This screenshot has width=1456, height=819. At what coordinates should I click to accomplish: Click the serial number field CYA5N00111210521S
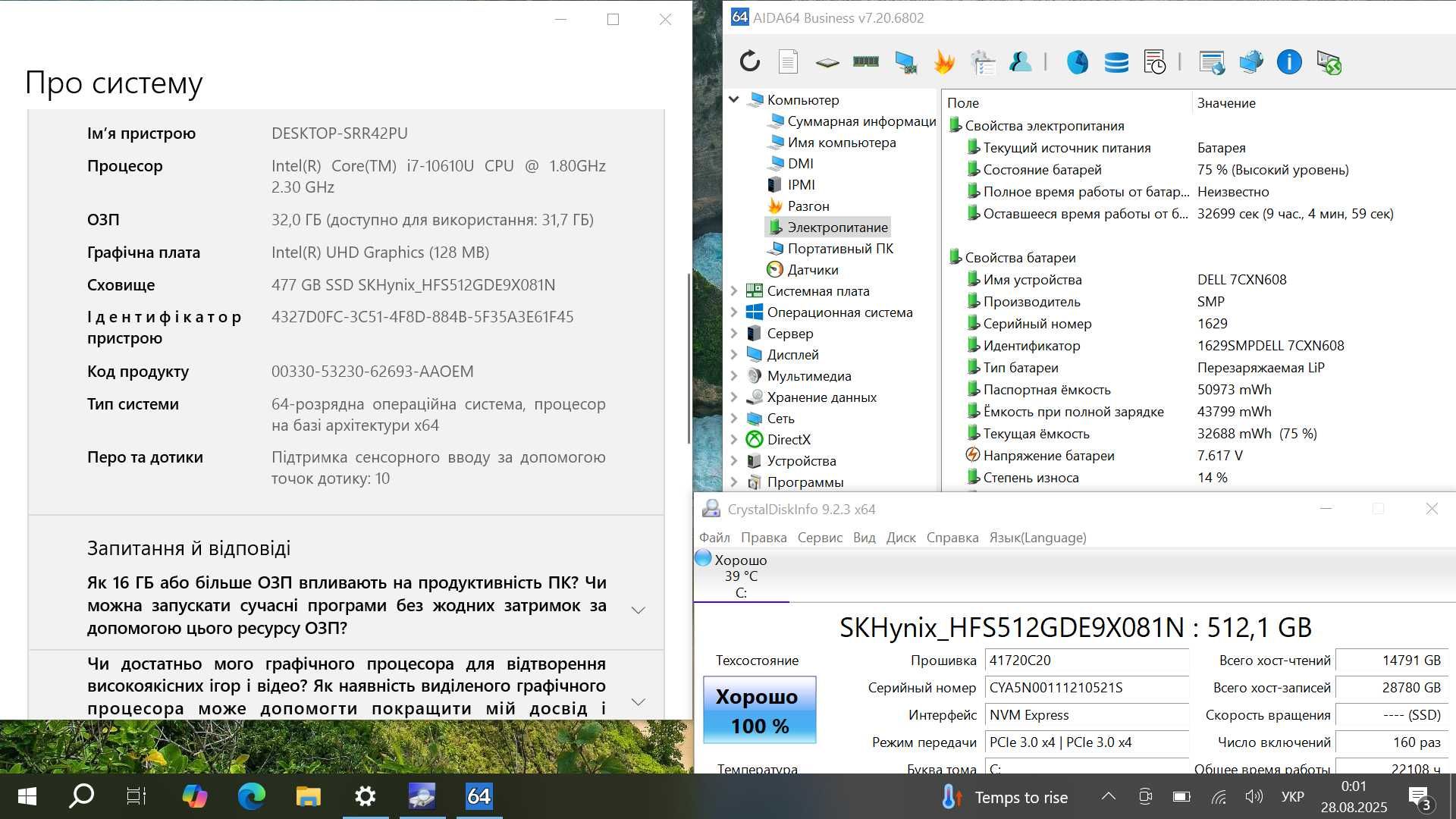(1086, 688)
